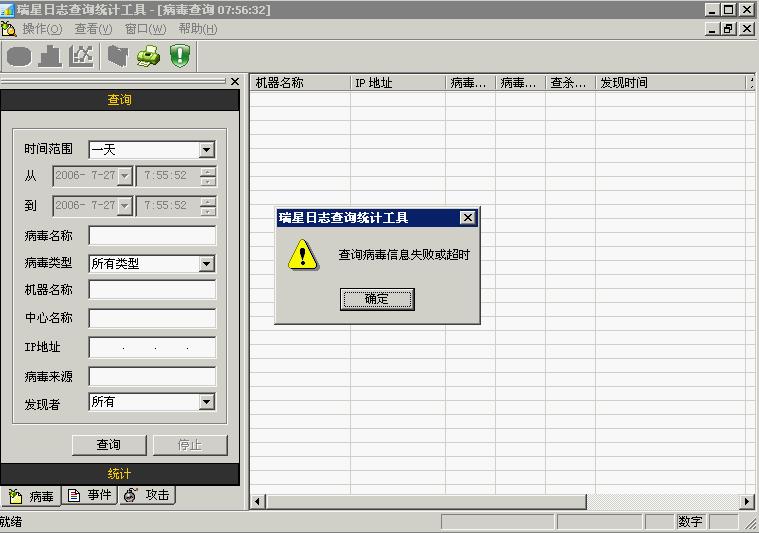Switch to the 事件 tab

tap(90, 495)
